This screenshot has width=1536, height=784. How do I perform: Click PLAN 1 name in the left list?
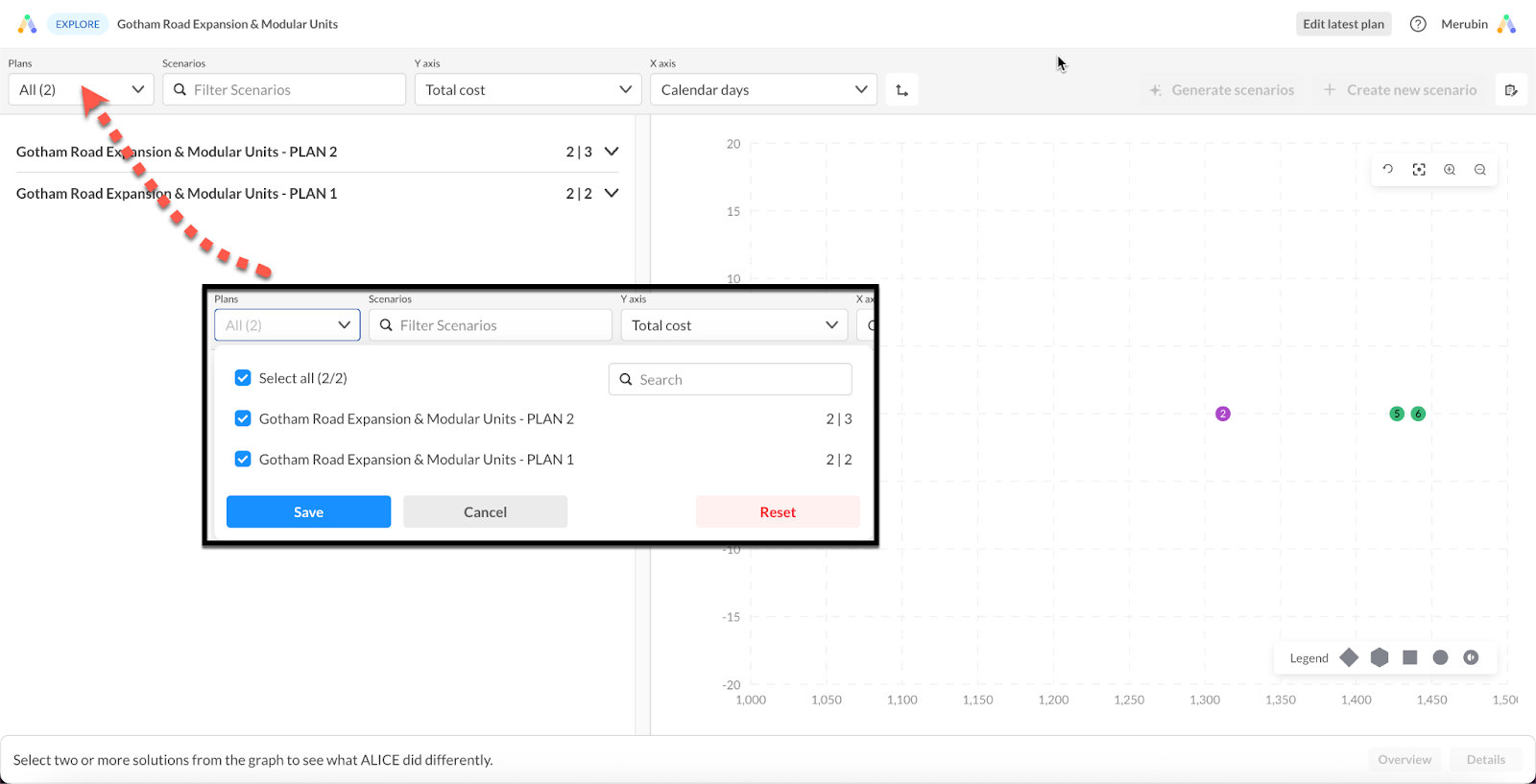[177, 193]
